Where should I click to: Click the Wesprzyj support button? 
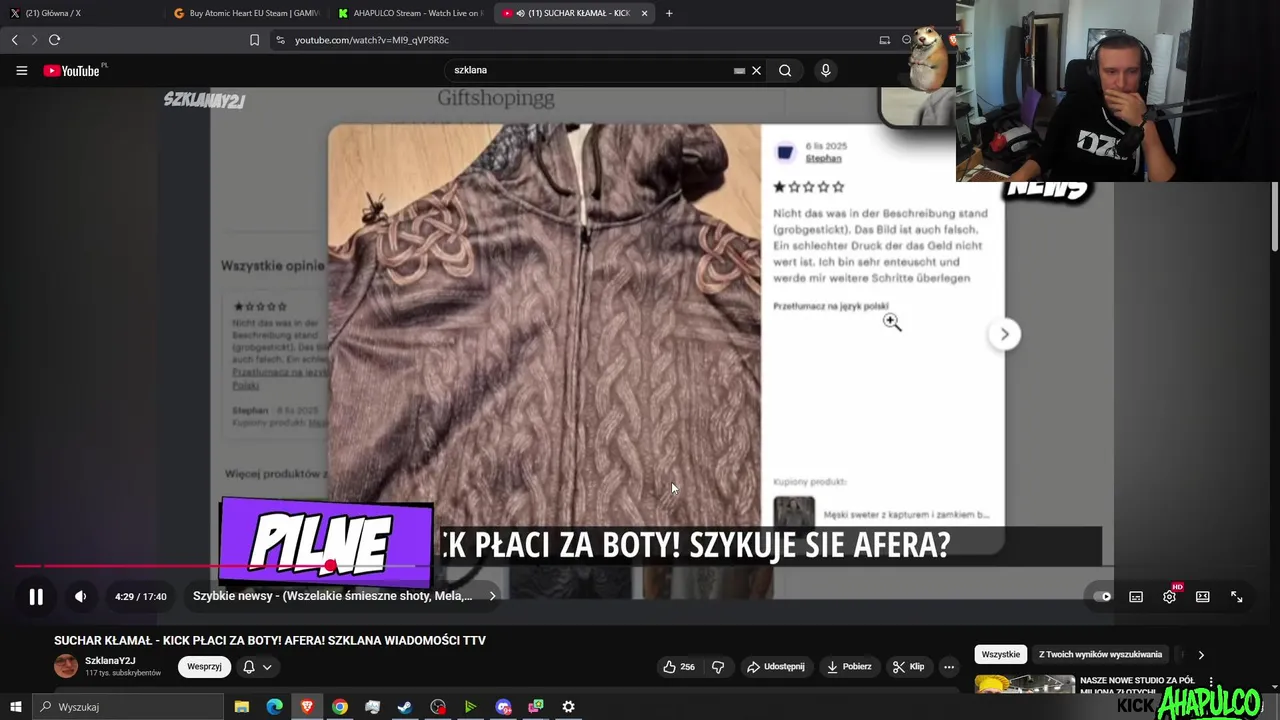click(204, 667)
